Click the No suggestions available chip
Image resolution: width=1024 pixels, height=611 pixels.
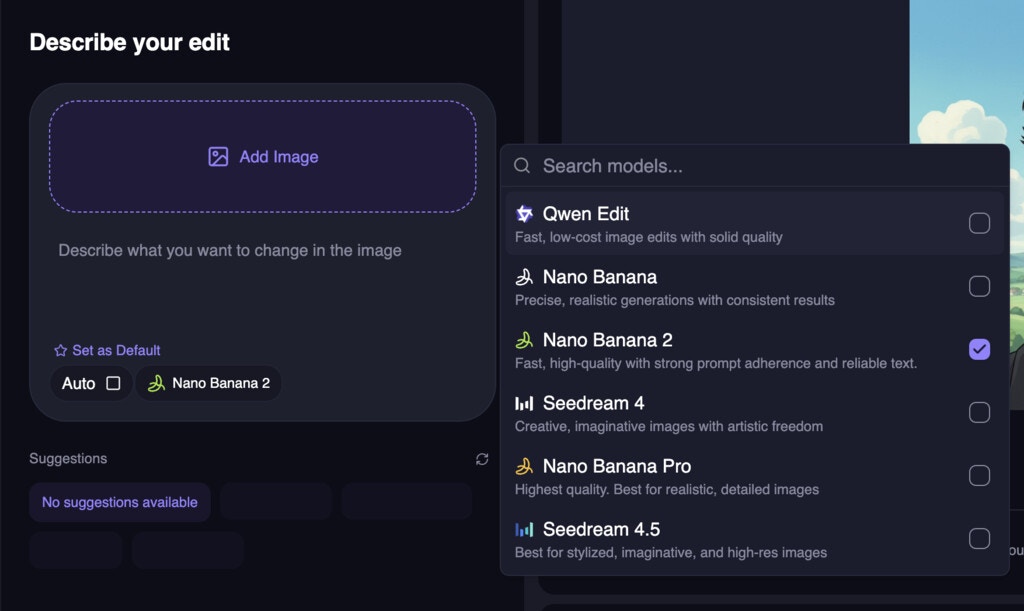[119, 502]
